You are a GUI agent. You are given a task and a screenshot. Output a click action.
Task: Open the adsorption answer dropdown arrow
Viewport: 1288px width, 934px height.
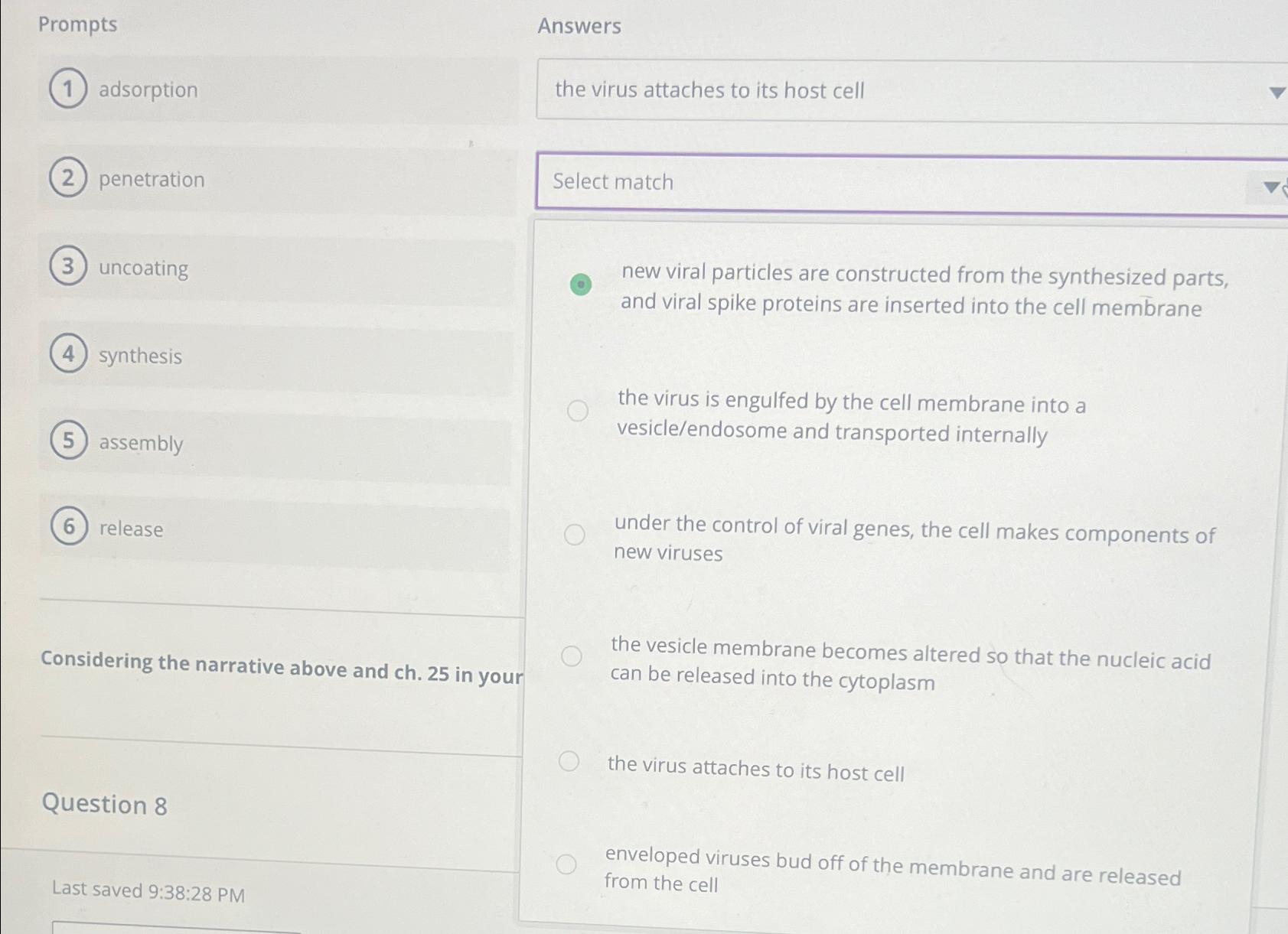(1277, 93)
